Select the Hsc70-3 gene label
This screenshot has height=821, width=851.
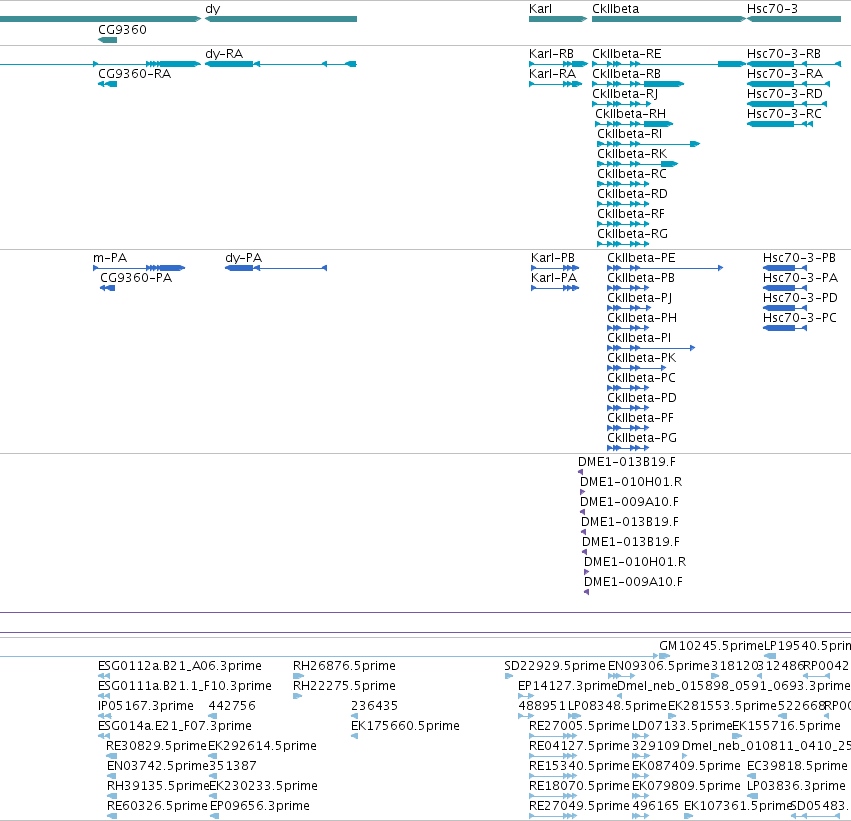[x=772, y=9]
